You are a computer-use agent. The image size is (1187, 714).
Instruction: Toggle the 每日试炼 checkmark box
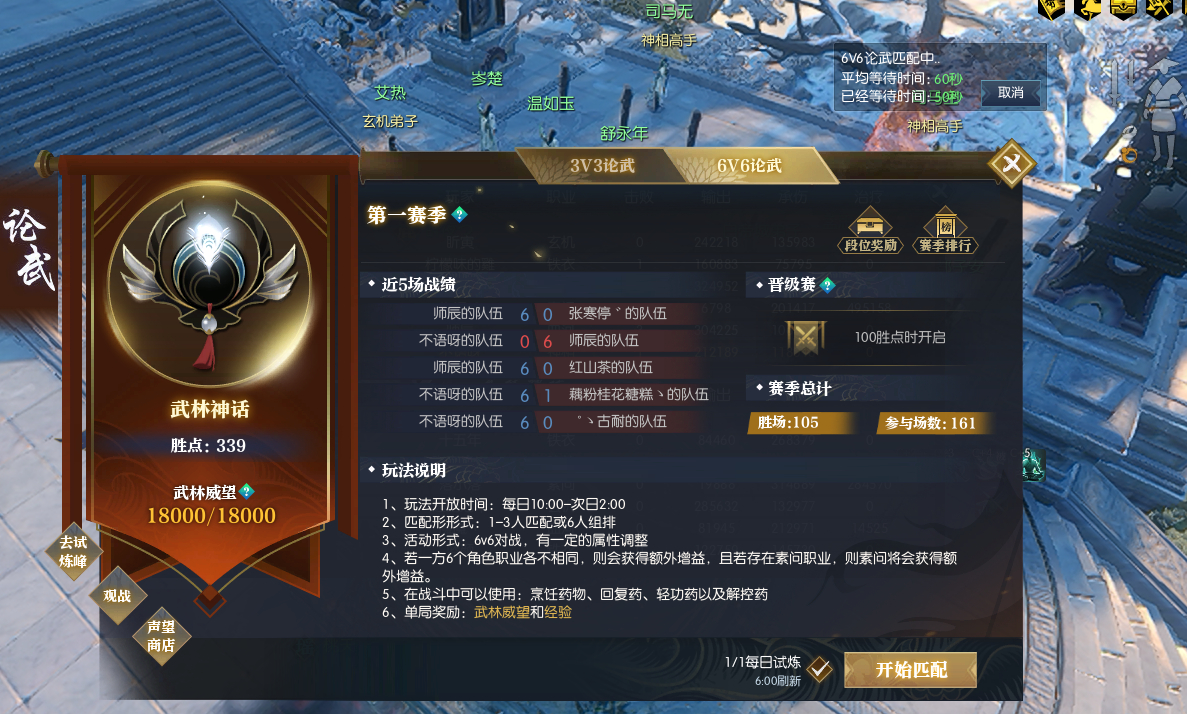click(819, 669)
